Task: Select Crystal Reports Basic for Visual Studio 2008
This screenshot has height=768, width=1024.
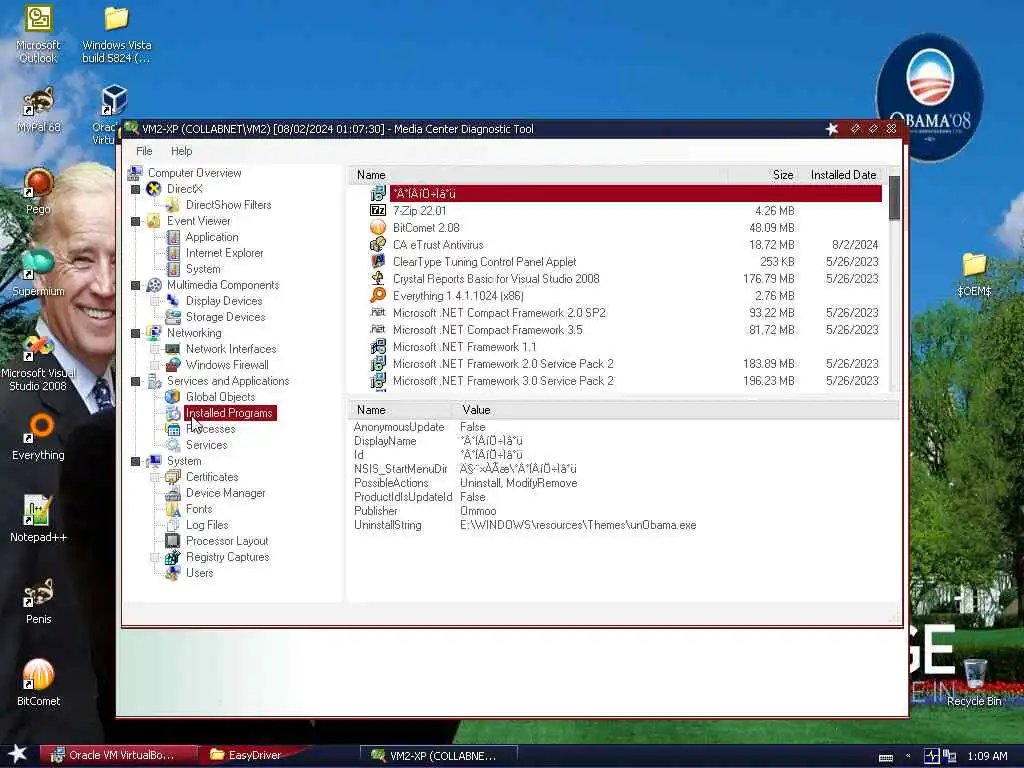Action: [624, 279]
